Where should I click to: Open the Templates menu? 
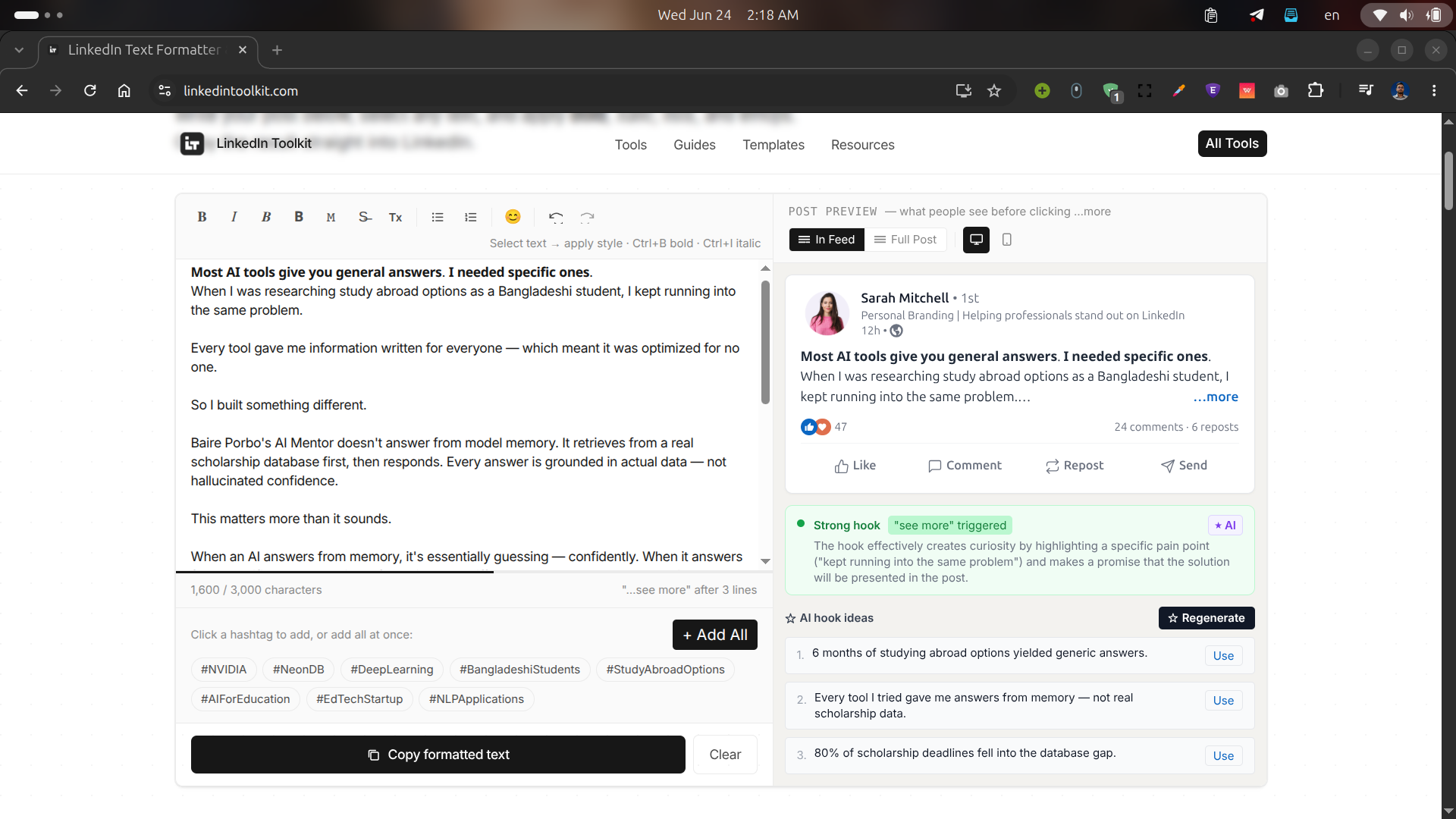click(x=773, y=145)
